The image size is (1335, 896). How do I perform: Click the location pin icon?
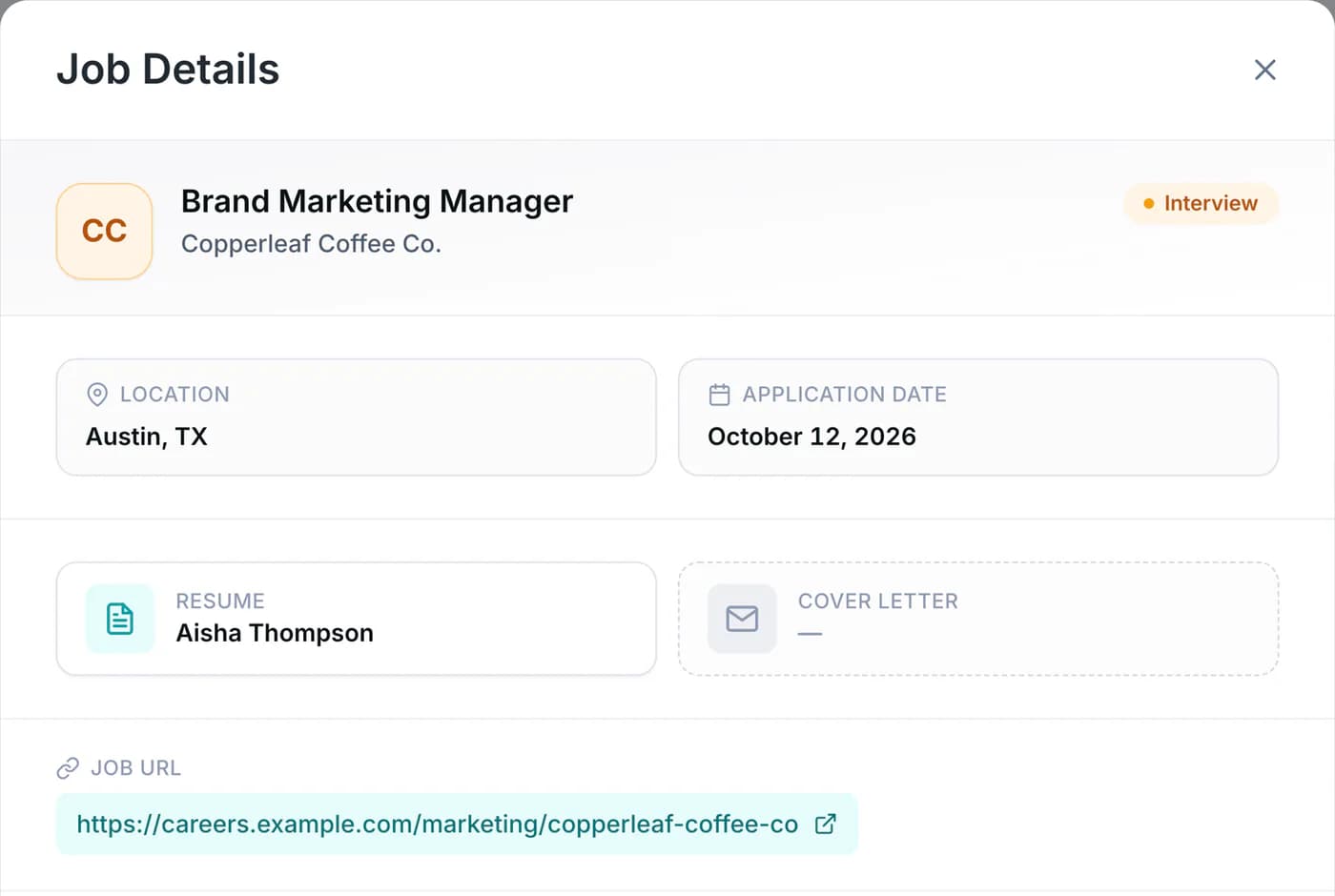point(97,394)
